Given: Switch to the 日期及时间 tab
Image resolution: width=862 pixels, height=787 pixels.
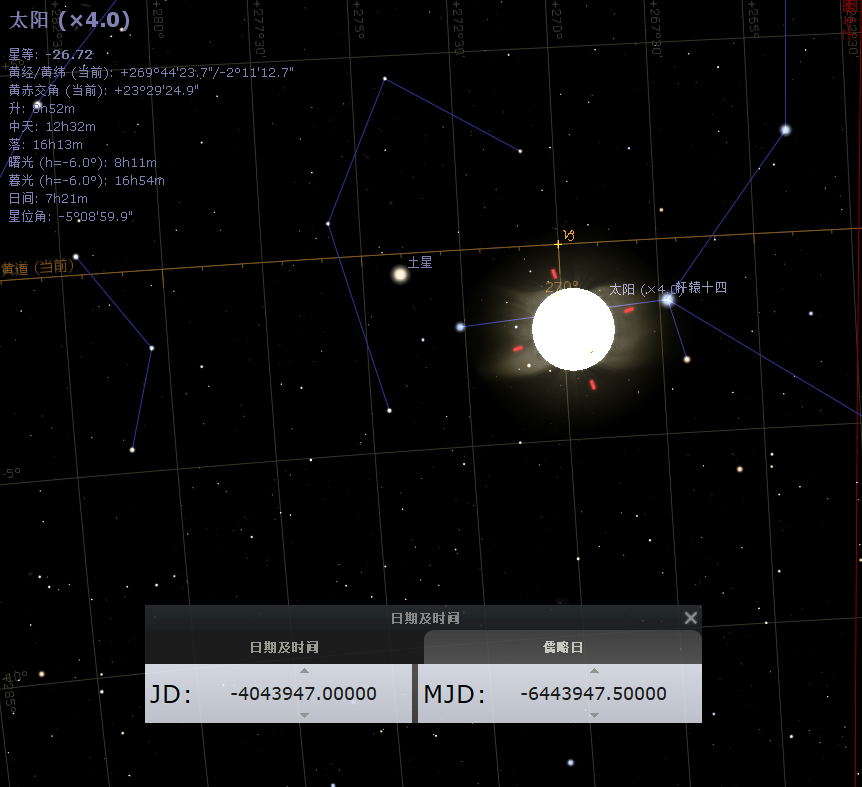Looking at the screenshot, I should pos(284,647).
